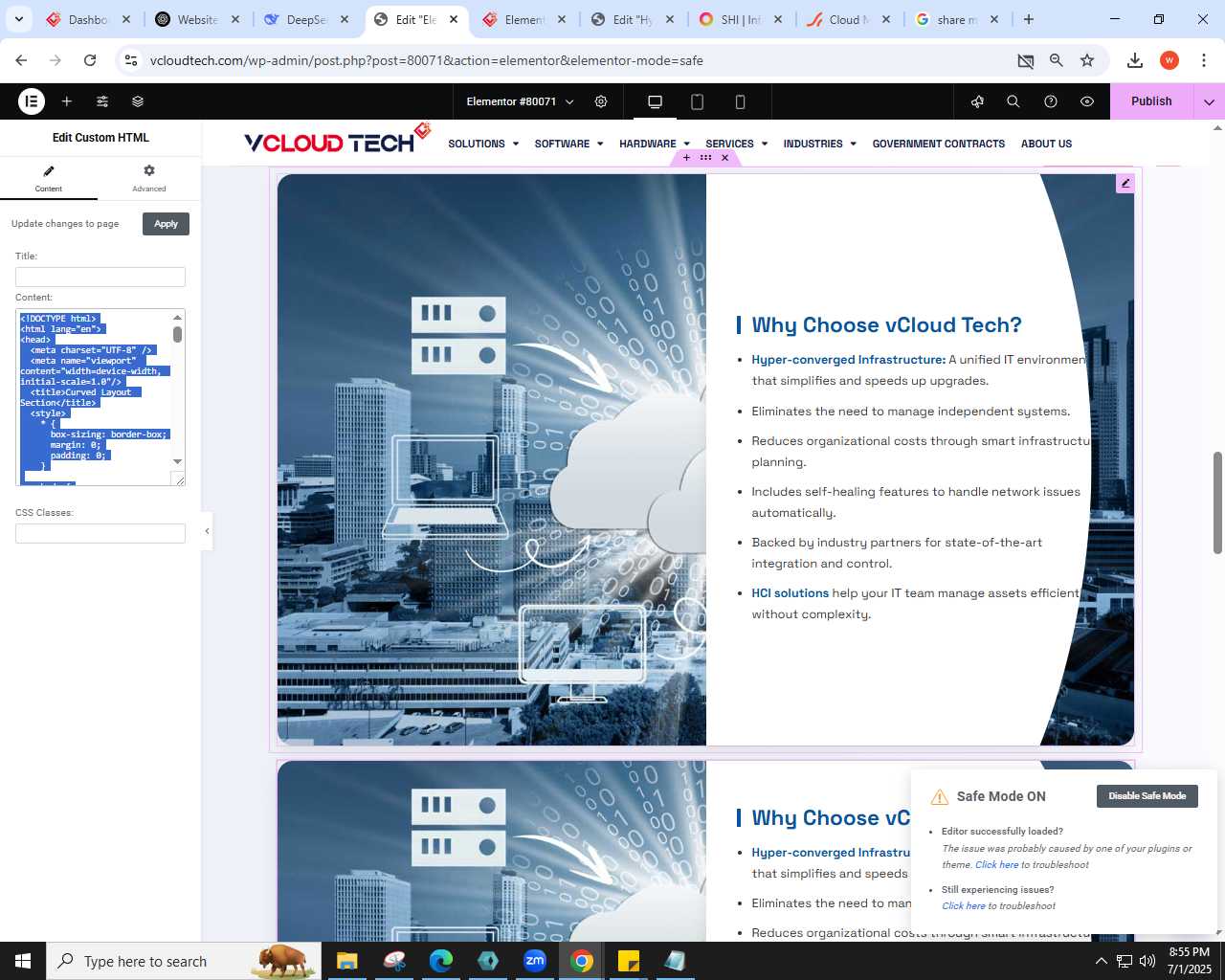
Task: Open the SERVICES nav dropdown
Action: 736,144
